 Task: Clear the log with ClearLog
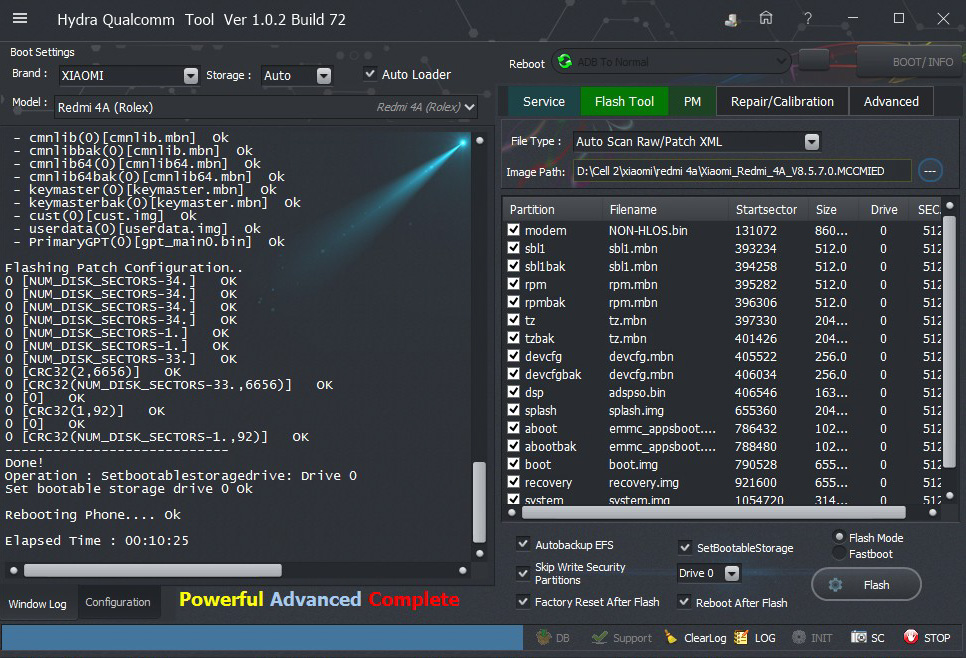[x=696, y=638]
